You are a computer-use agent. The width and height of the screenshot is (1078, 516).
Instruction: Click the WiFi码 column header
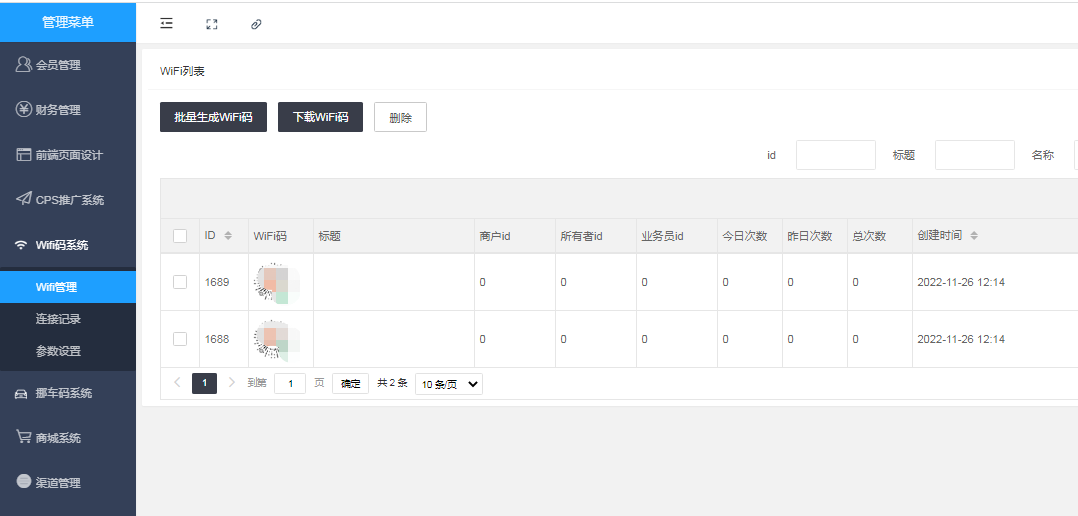pos(270,236)
